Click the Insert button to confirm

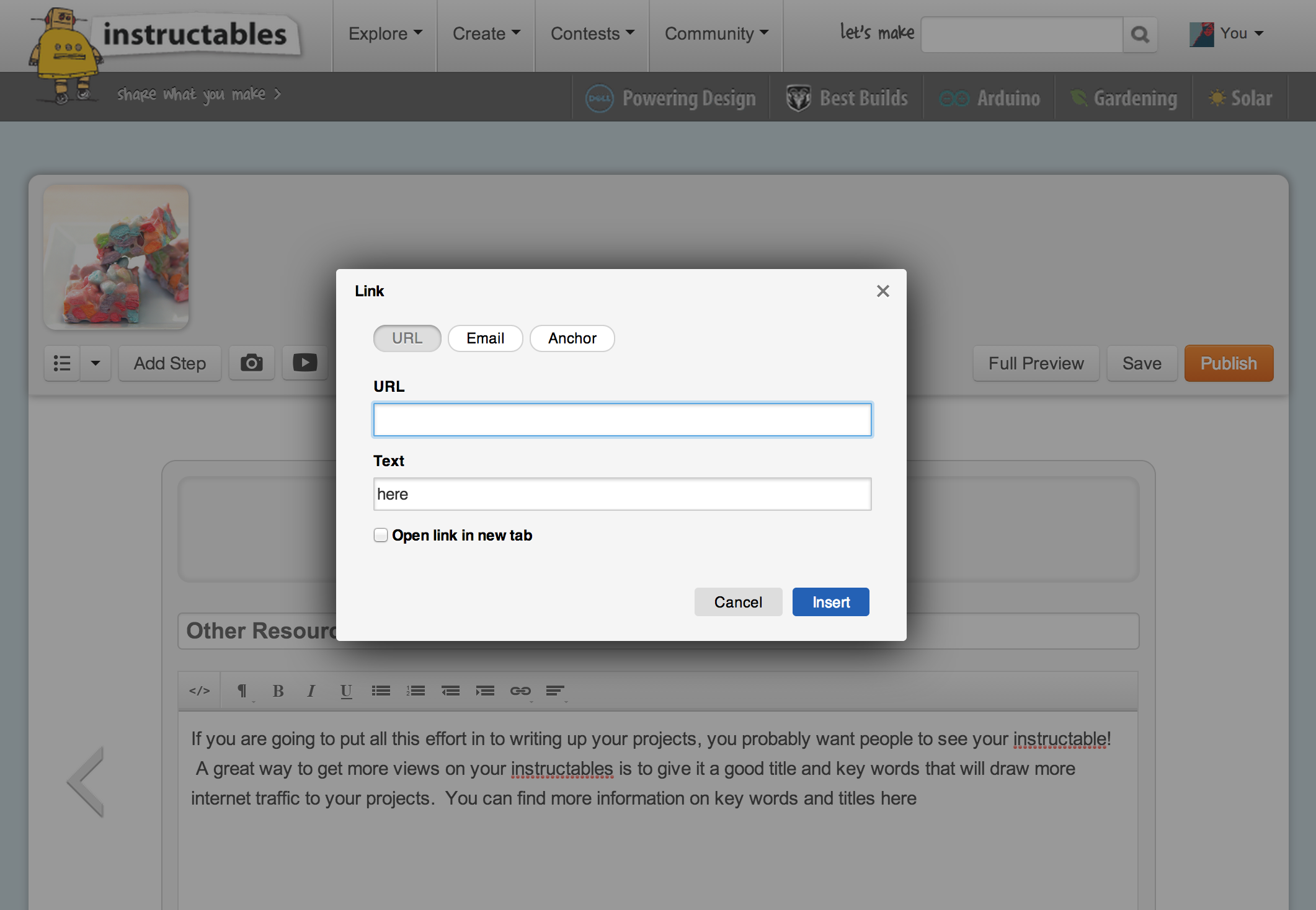point(831,601)
